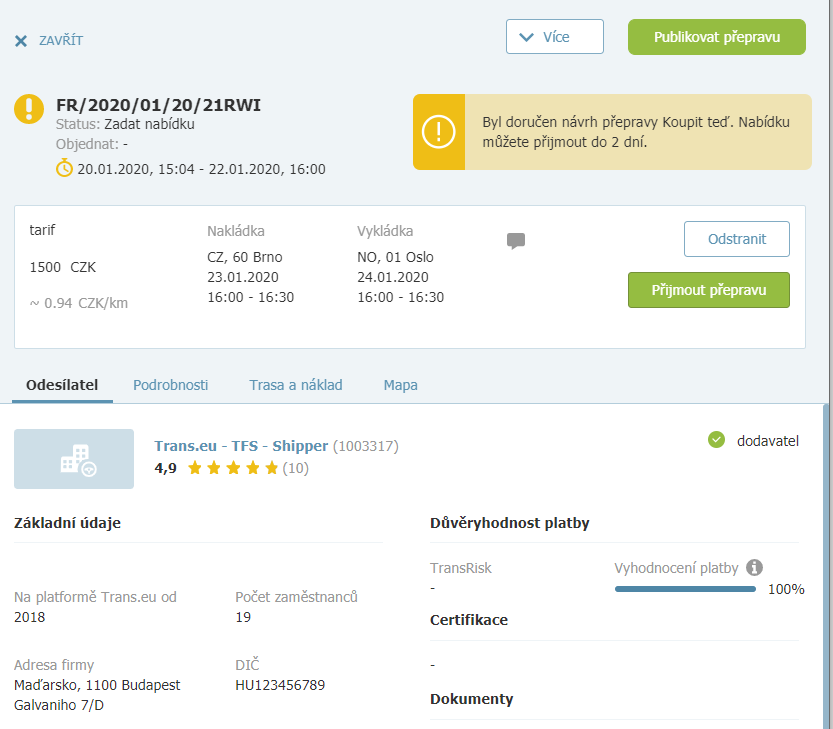
Task: Click the tariff value 1500 CZK
Action: point(63,267)
